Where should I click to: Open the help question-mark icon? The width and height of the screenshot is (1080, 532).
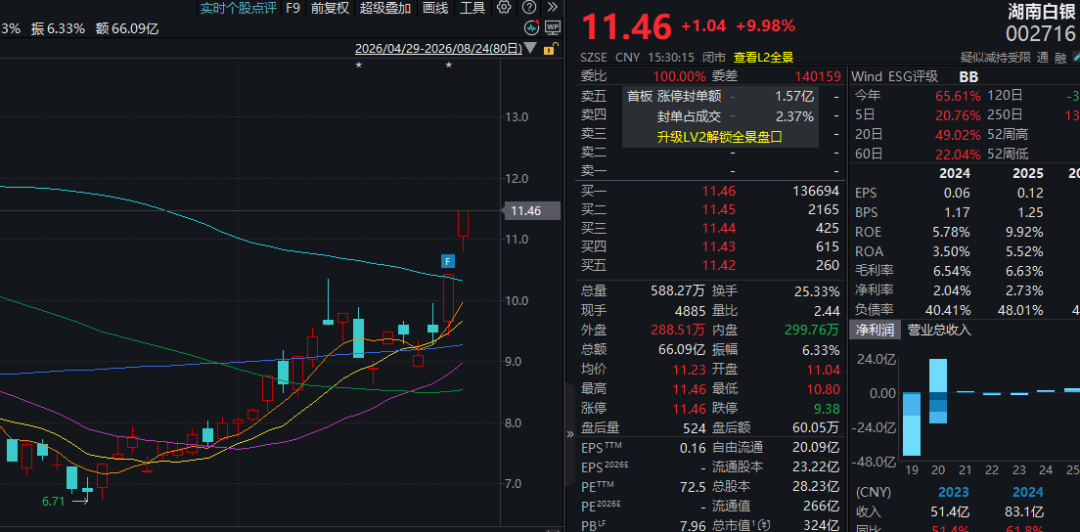coord(528,8)
